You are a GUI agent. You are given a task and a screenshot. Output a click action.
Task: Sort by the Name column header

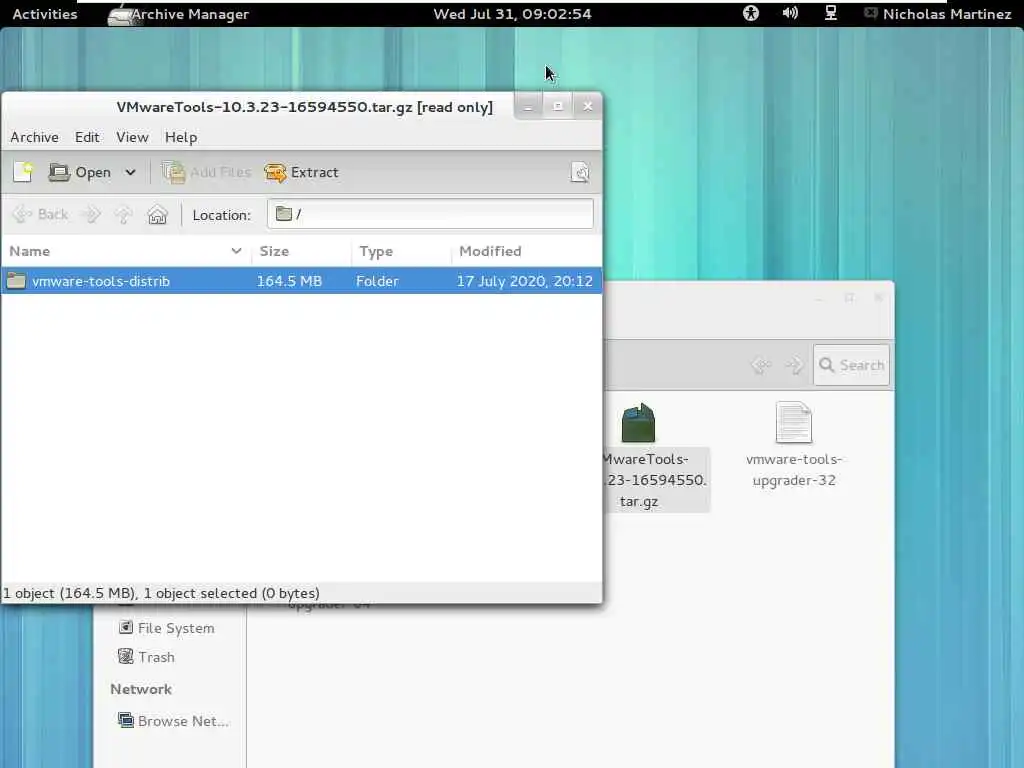[x=125, y=251]
